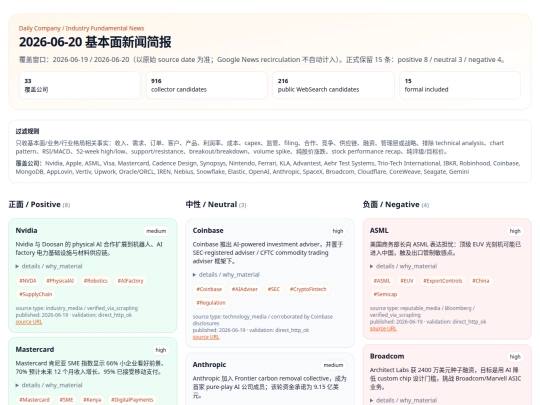The width and height of the screenshot is (540, 405).
Task: Click the #Coinbase tag
Action: (x=209, y=289)
